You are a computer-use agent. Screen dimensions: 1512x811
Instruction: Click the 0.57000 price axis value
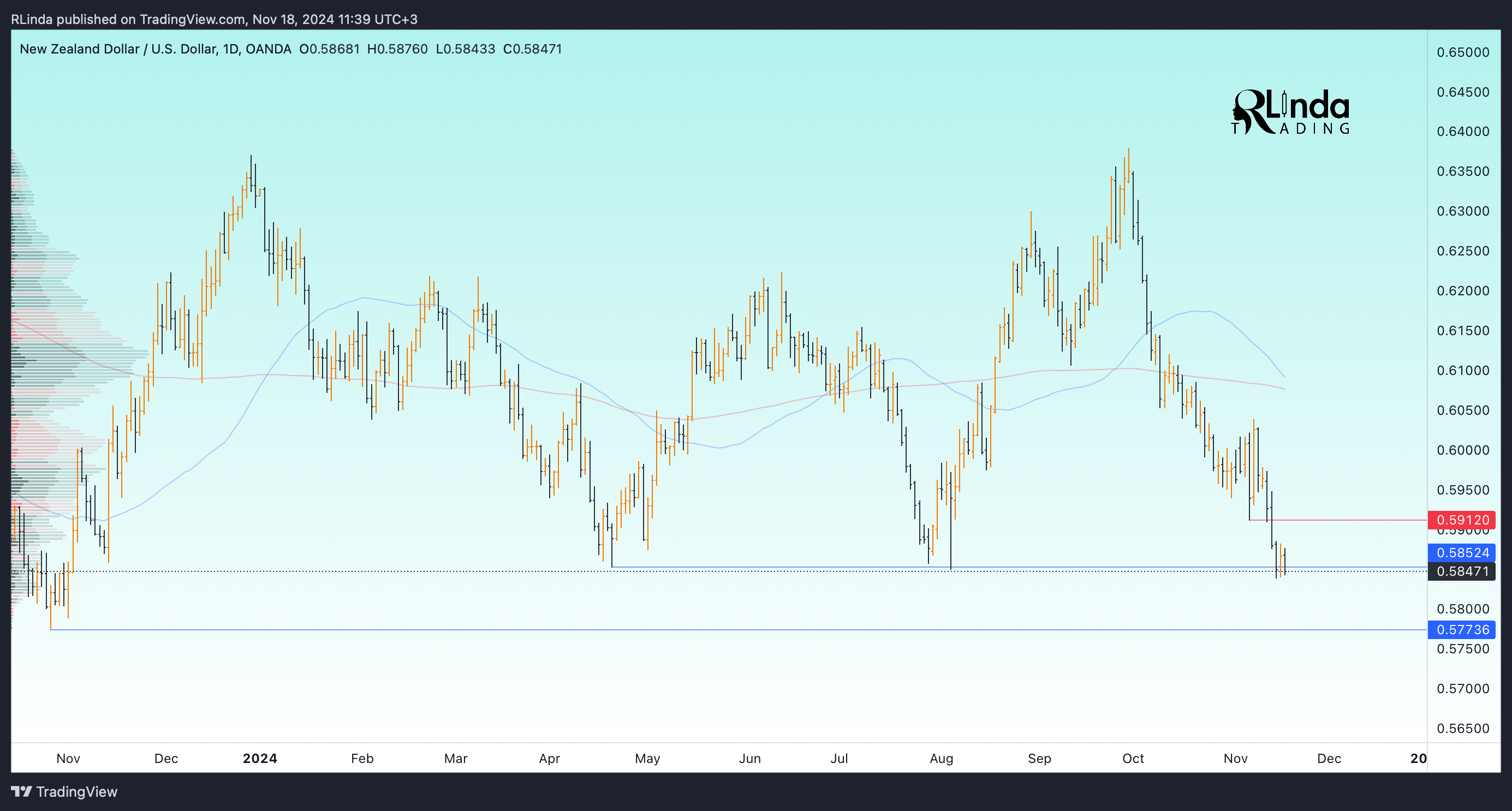pyautogui.click(x=1463, y=688)
